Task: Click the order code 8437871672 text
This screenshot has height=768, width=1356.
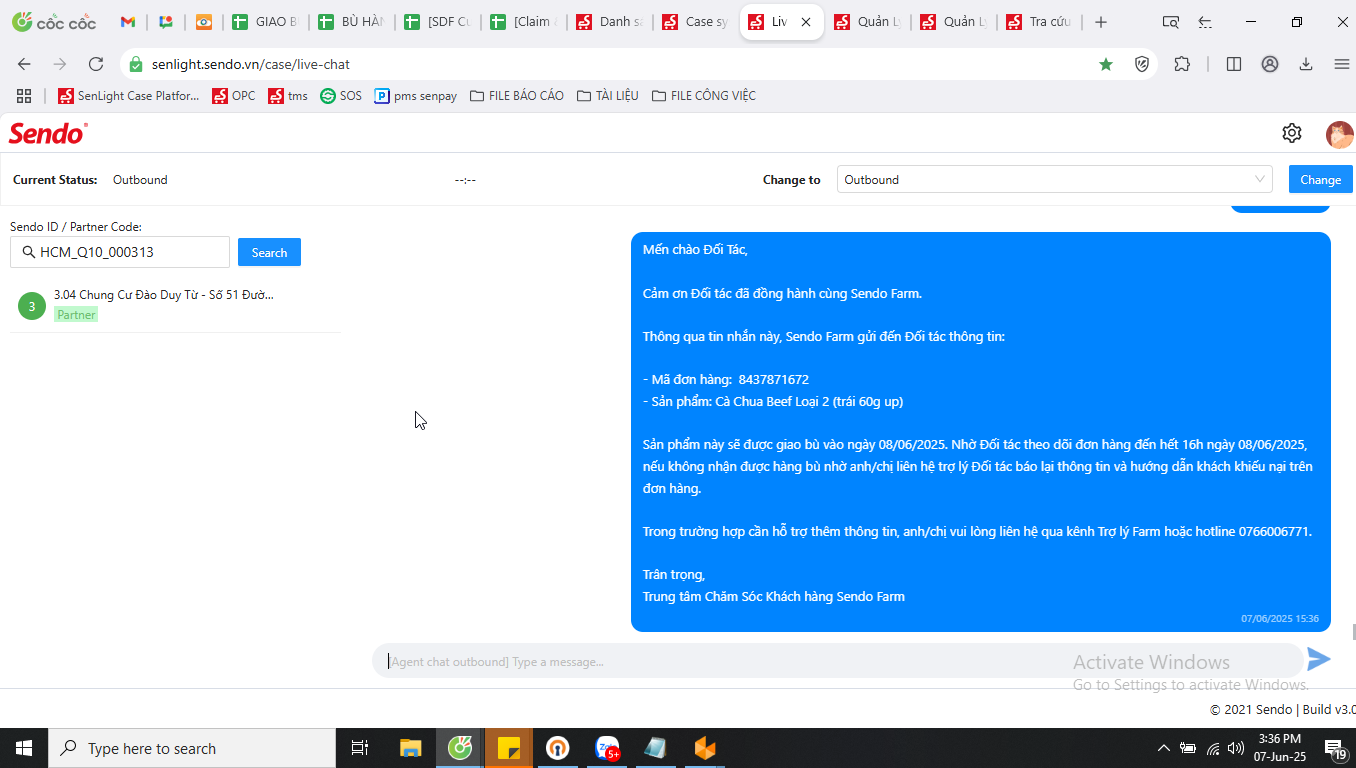Action: 774,380
